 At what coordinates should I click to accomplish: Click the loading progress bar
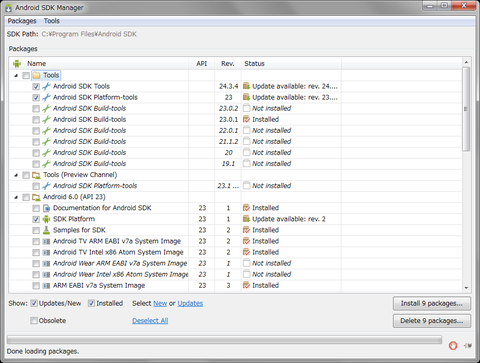coord(224,340)
